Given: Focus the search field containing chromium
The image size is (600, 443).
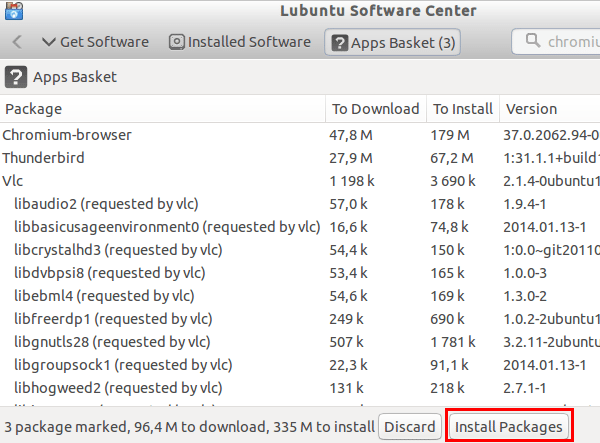Looking at the screenshot, I should pos(556,41).
